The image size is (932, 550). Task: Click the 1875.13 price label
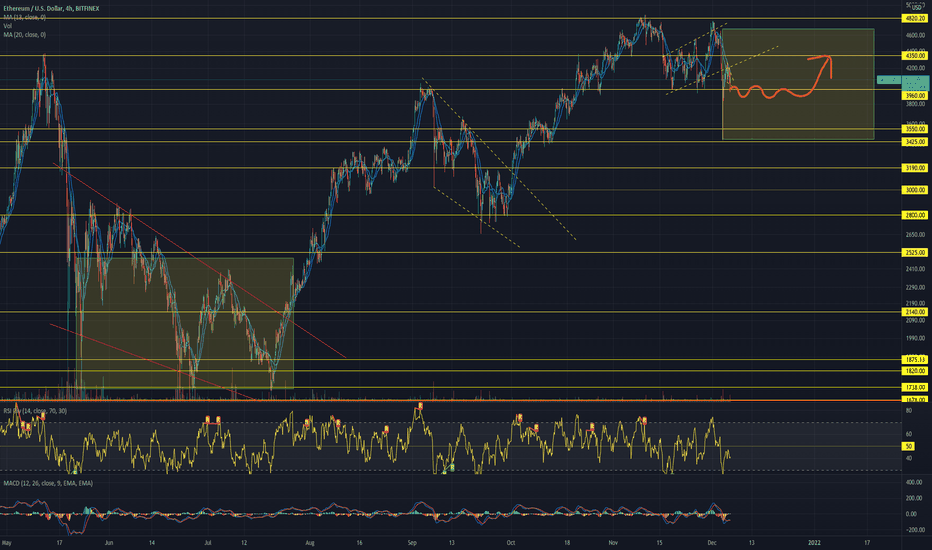point(915,359)
